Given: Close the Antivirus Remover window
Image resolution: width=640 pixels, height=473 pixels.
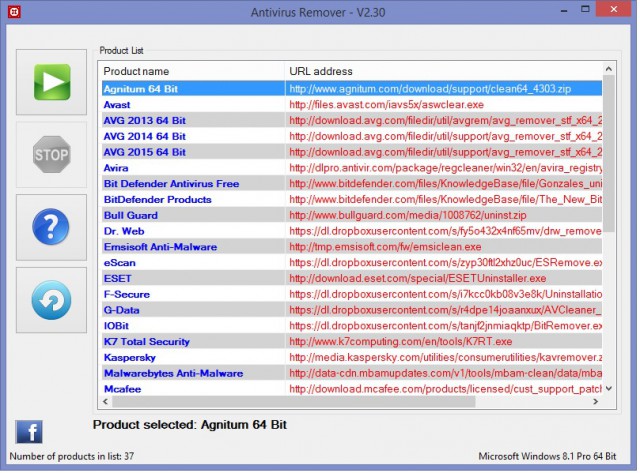Looking at the screenshot, I should click(613, 9).
